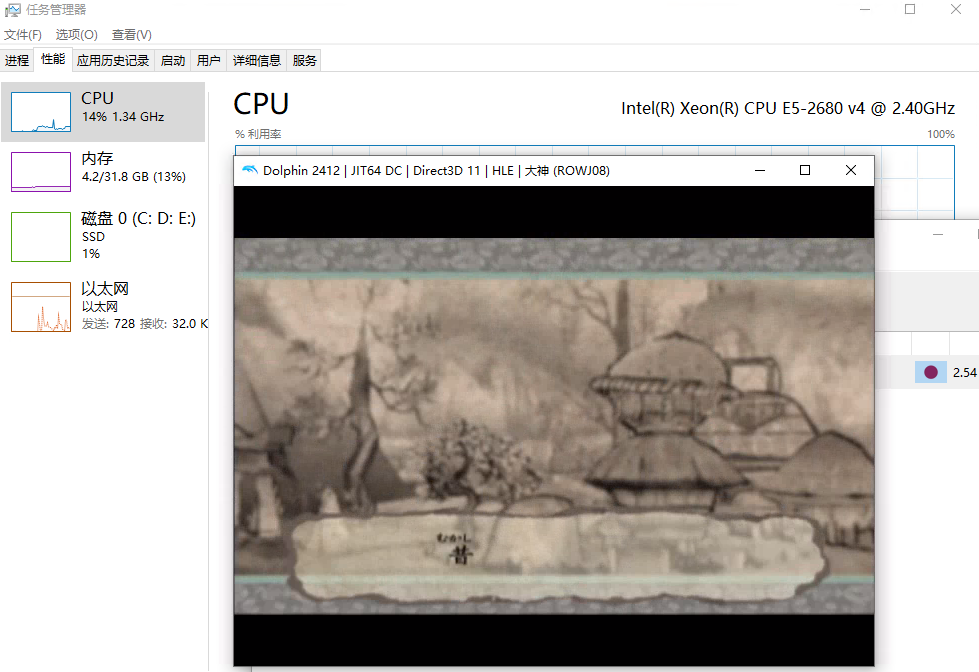Select the 以太网 network graph thumbnail
Image resolution: width=979 pixels, height=672 pixels.
tap(41, 307)
